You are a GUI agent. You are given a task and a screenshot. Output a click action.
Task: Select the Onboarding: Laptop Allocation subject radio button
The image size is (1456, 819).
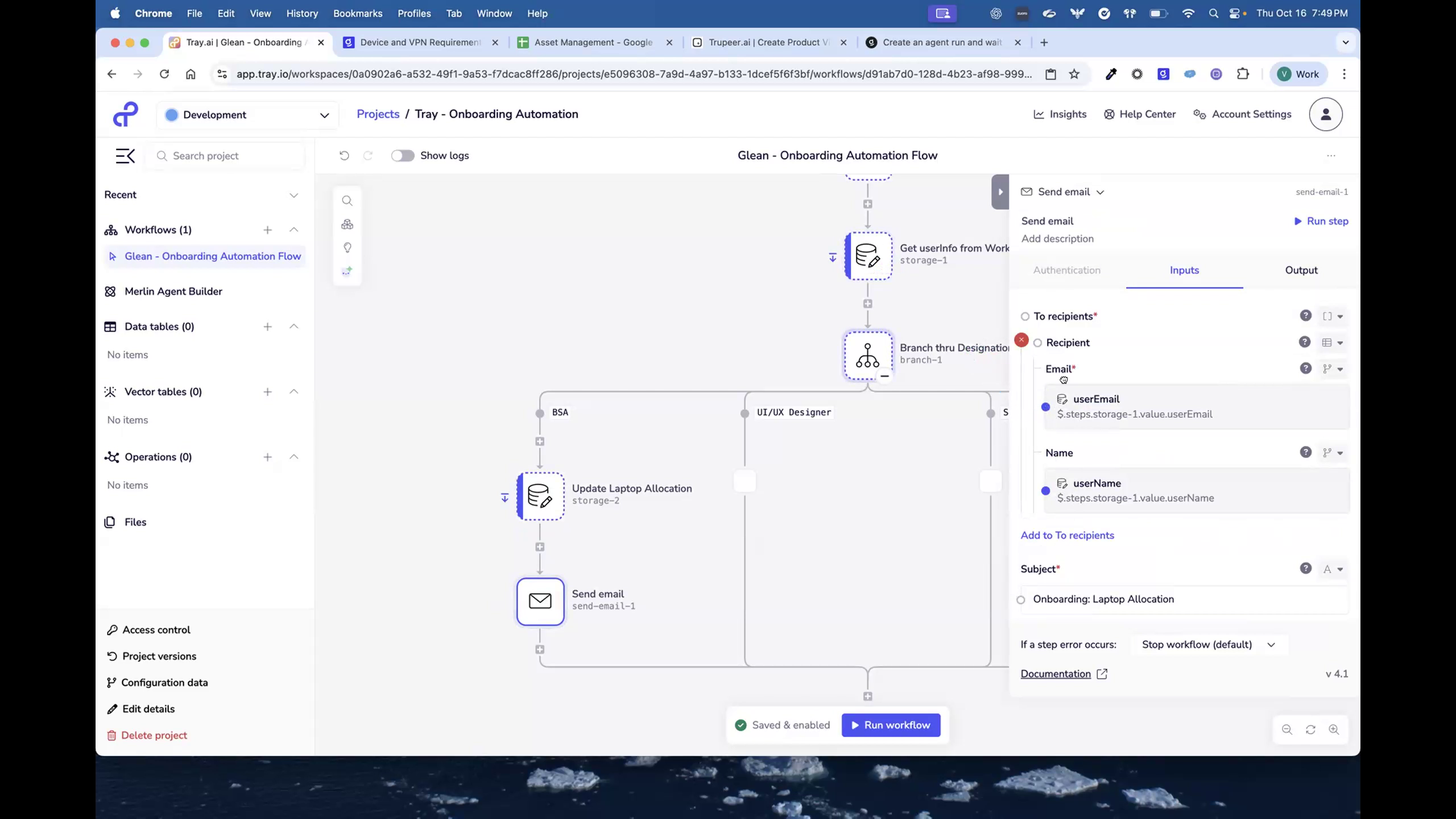pyautogui.click(x=1020, y=599)
